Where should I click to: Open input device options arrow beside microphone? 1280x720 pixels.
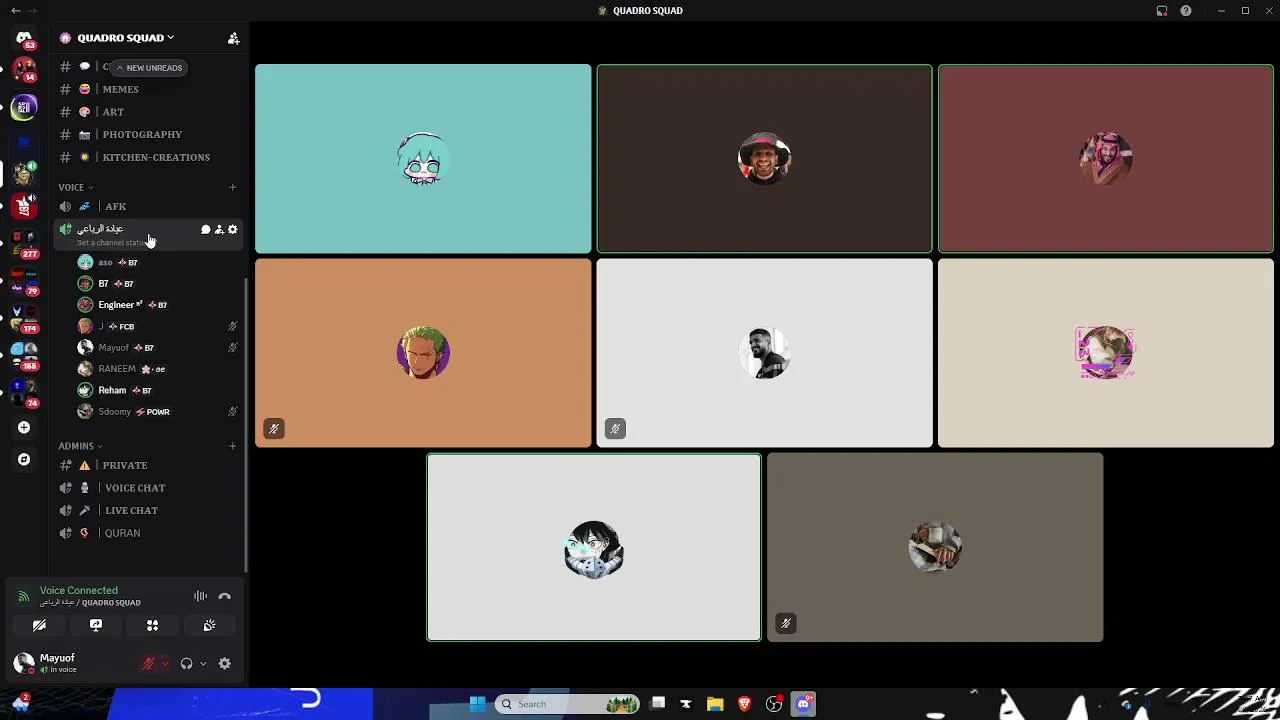pyautogui.click(x=165, y=664)
